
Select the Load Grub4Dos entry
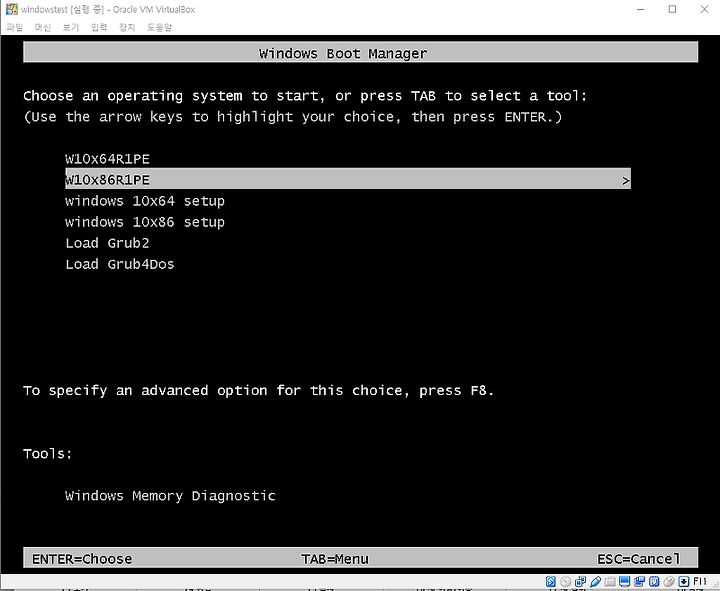(120, 264)
